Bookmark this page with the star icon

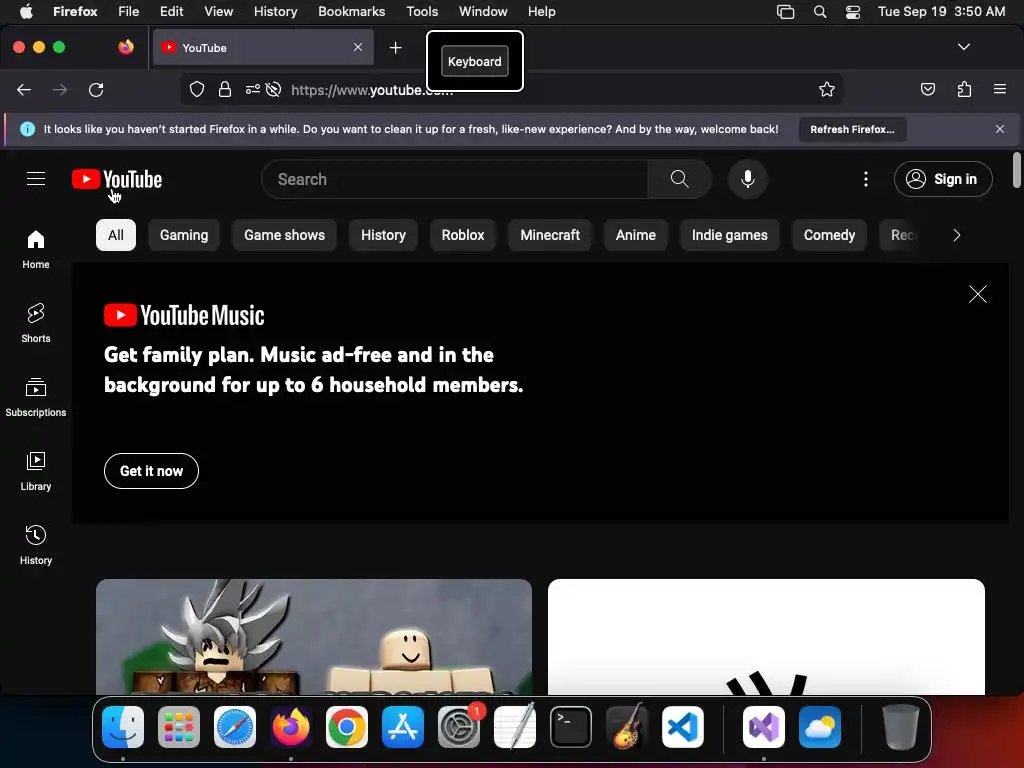[827, 89]
